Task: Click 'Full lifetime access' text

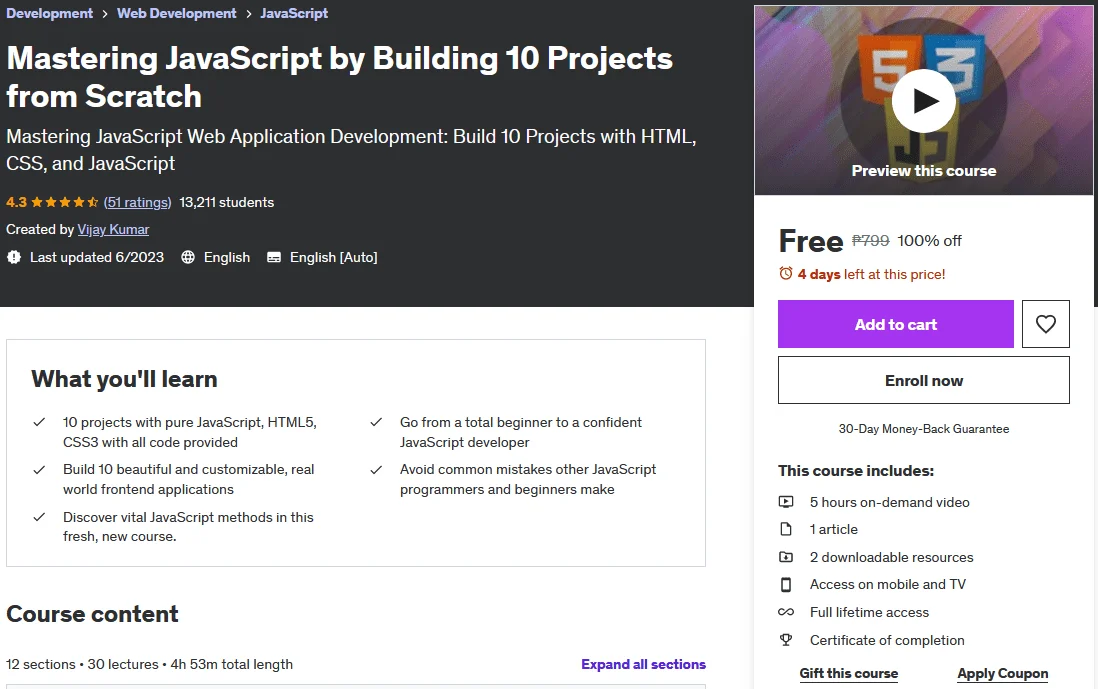Action: tap(869, 612)
